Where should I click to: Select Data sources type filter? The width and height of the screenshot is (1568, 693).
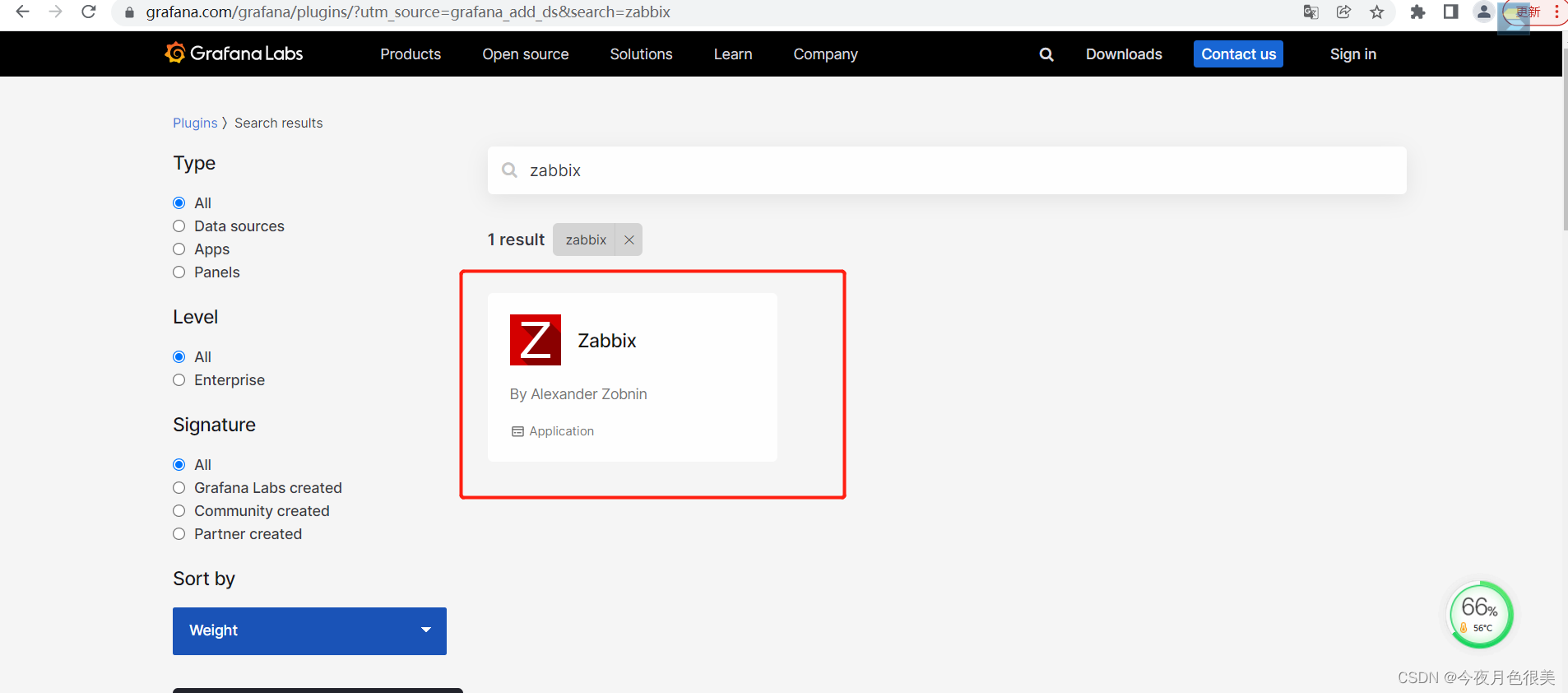click(179, 226)
